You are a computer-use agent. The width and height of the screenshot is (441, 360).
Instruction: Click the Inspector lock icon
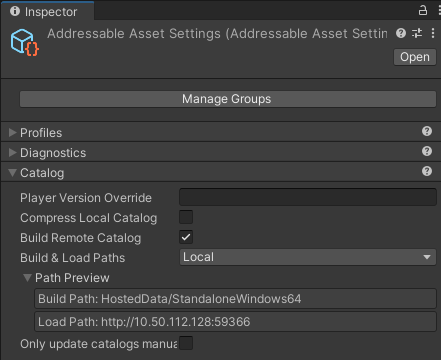coord(423,10)
